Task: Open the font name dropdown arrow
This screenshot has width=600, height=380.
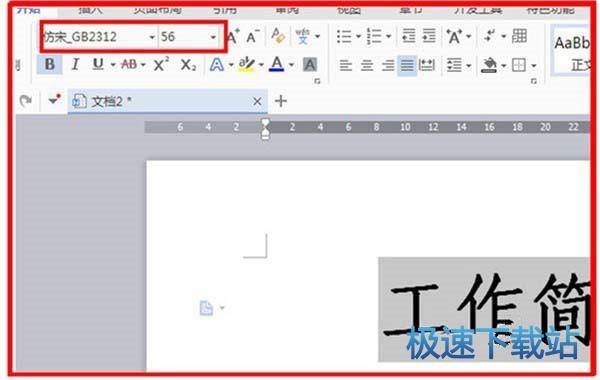Action: (x=152, y=37)
